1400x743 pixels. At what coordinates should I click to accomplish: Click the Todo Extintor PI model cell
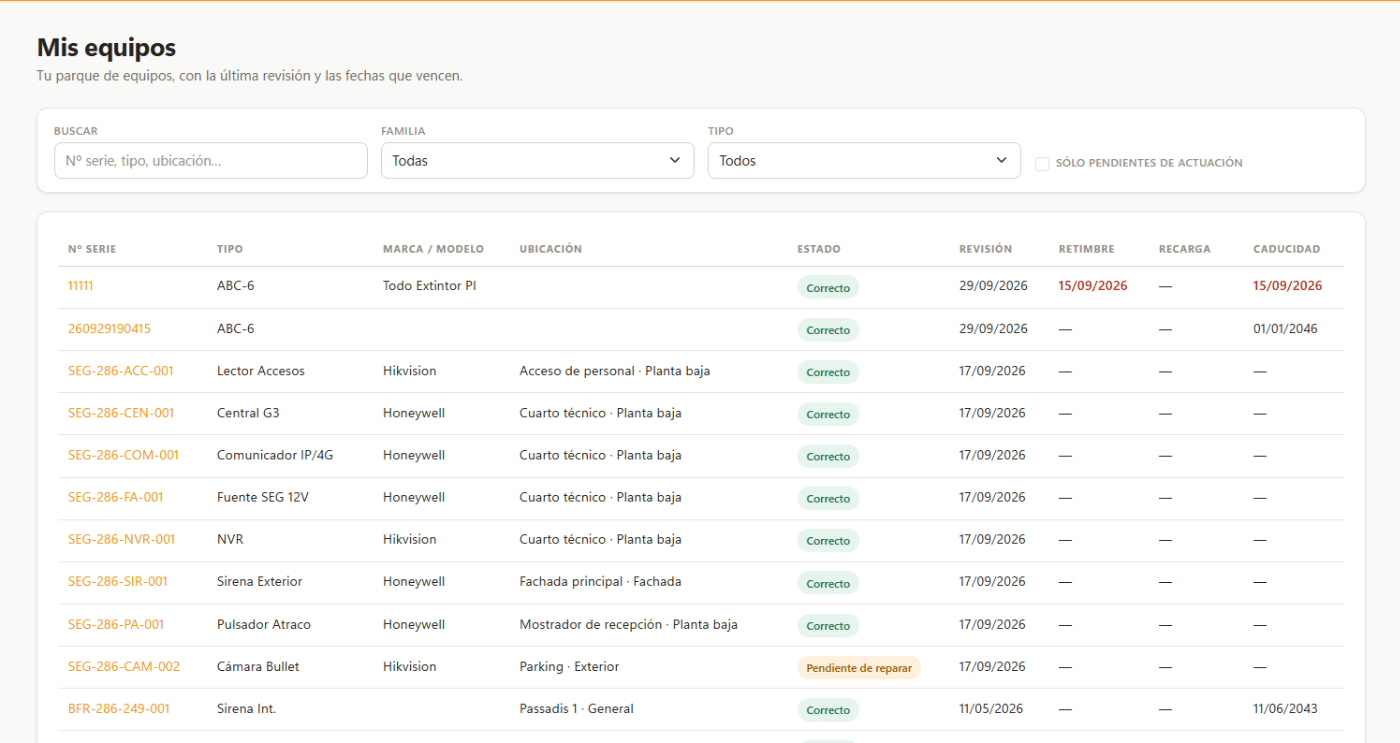(x=430, y=286)
